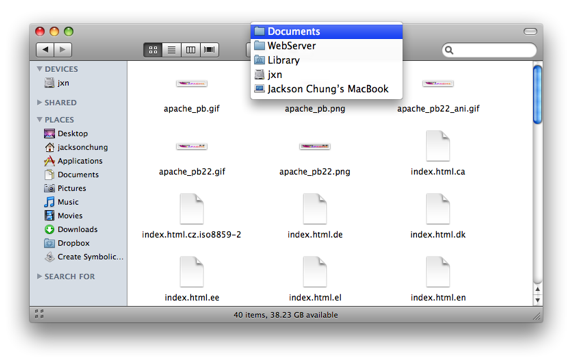Open Downloads in the sidebar
This screenshot has height=363, width=580.
[x=71, y=229]
